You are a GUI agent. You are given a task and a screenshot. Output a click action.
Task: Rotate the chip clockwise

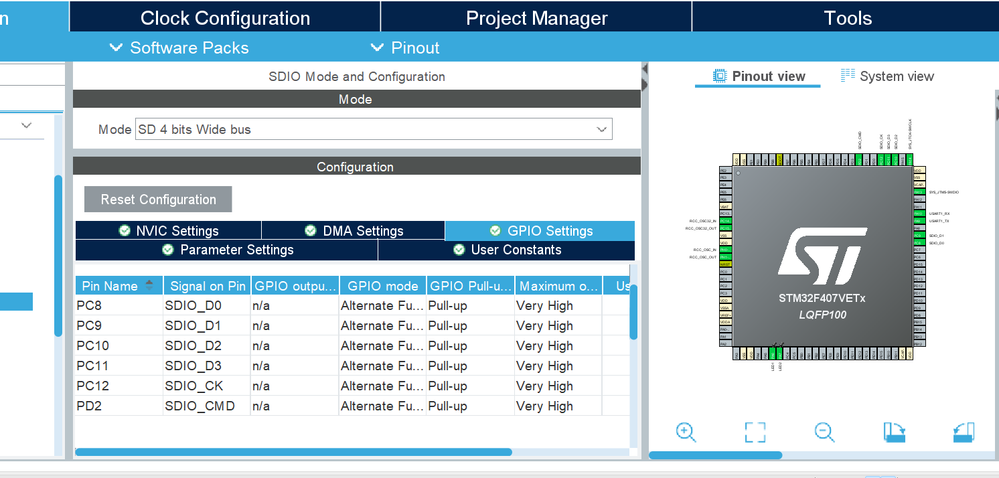895,433
